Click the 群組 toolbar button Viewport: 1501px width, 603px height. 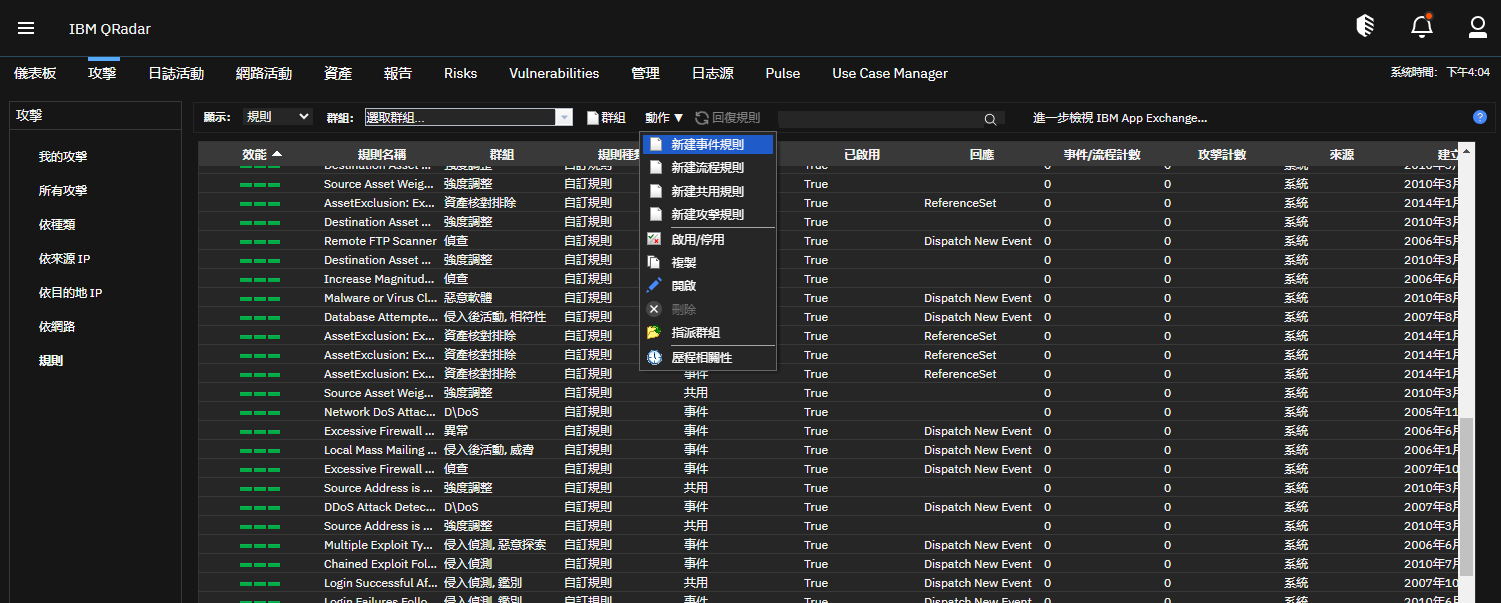pyautogui.click(x=606, y=118)
